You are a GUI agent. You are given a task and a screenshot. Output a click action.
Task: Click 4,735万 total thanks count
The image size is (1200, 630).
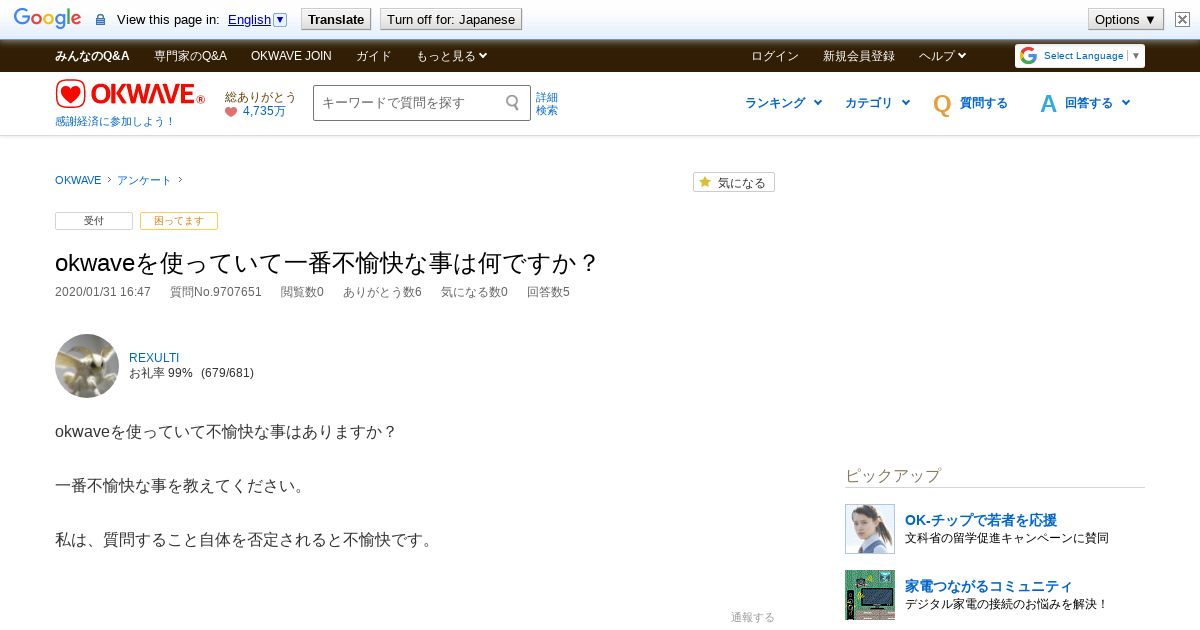point(264,111)
